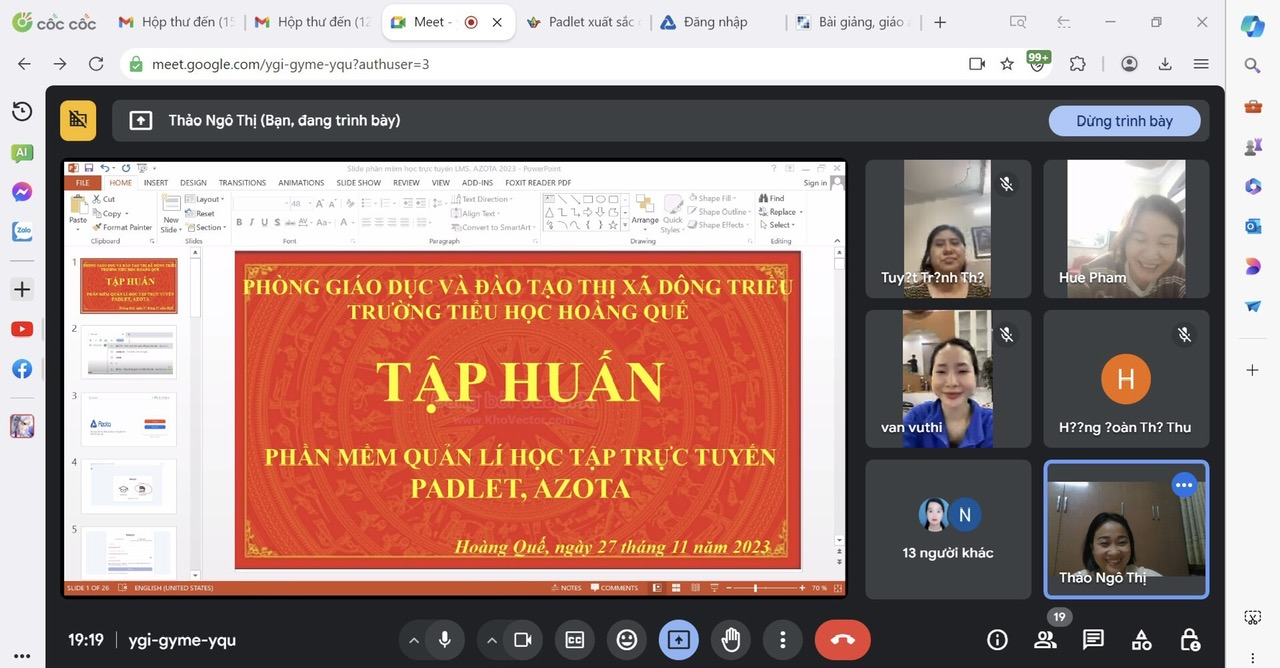The height and width of the screenshot is (668, 1280).
Task: Open Copilot icon in right sidebar
Action: click(1253, 27)
